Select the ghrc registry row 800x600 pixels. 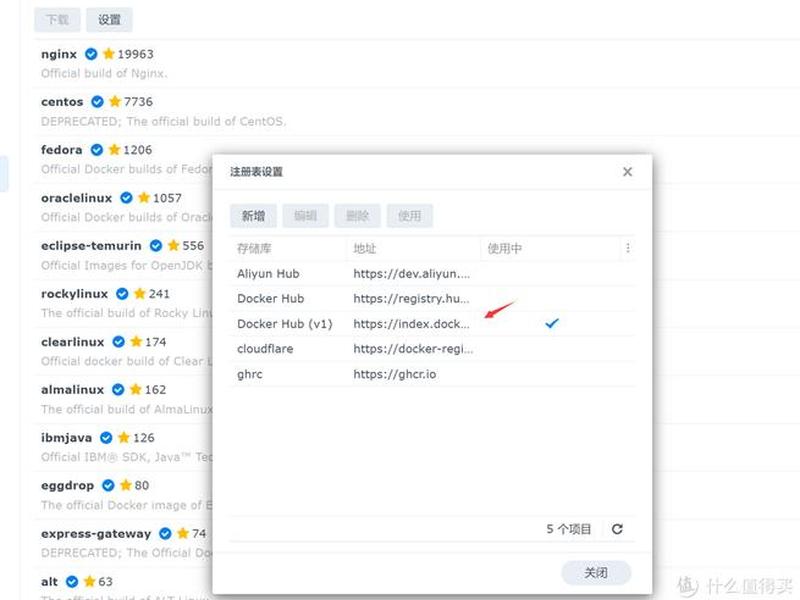433,374
